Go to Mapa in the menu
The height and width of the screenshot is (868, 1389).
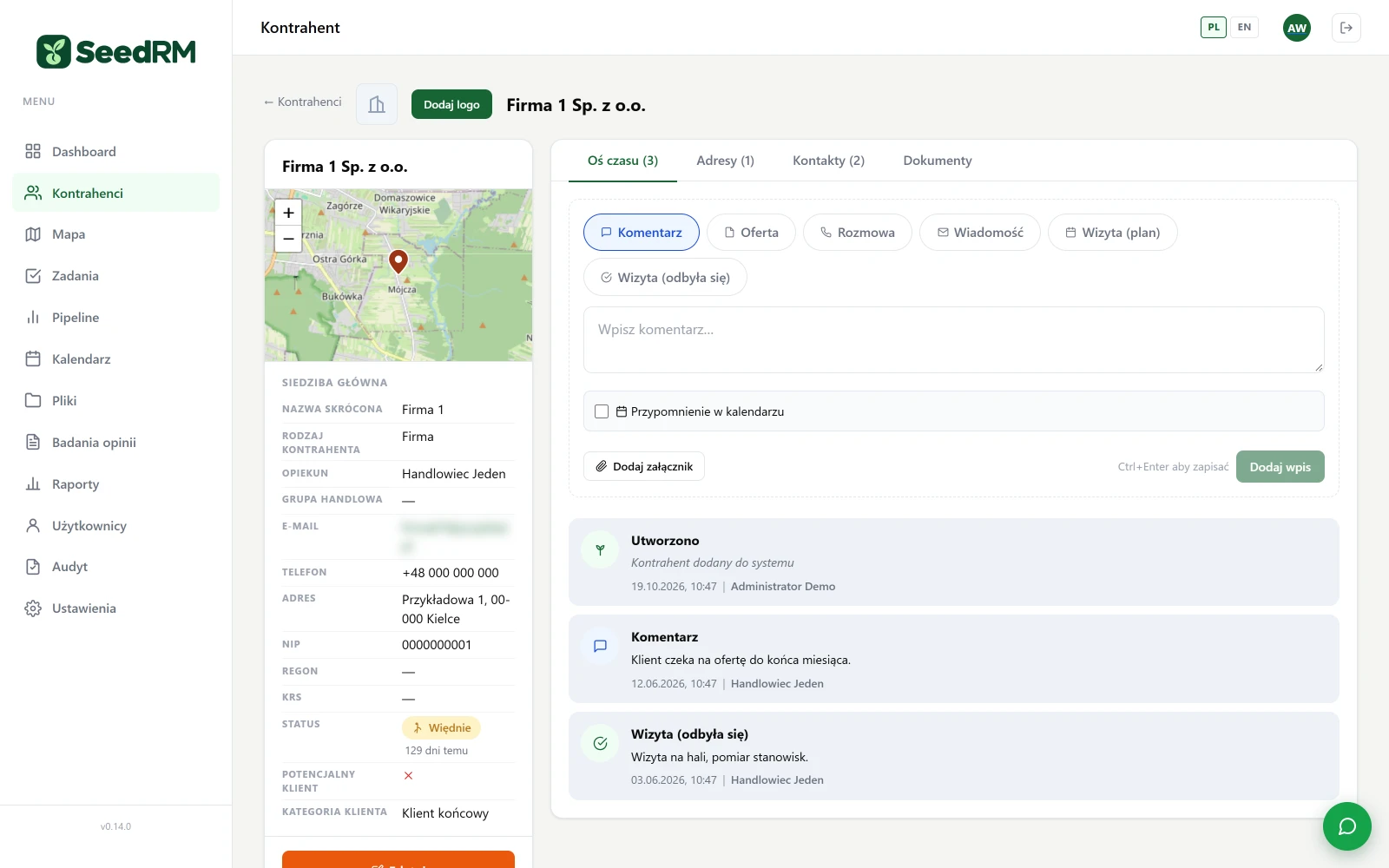[x=115, y=234]
